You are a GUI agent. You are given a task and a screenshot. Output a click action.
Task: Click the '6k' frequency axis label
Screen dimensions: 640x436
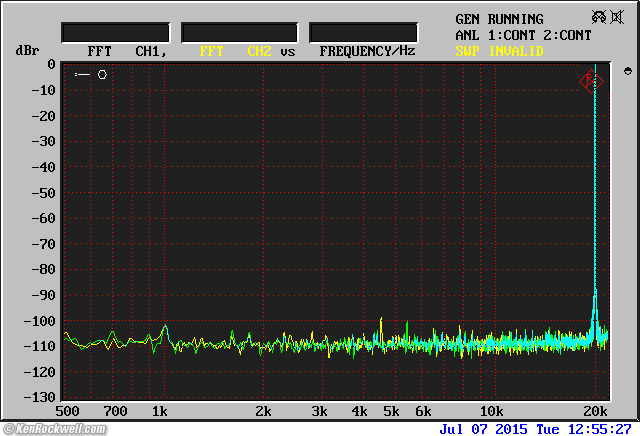[x=423, y=411]
